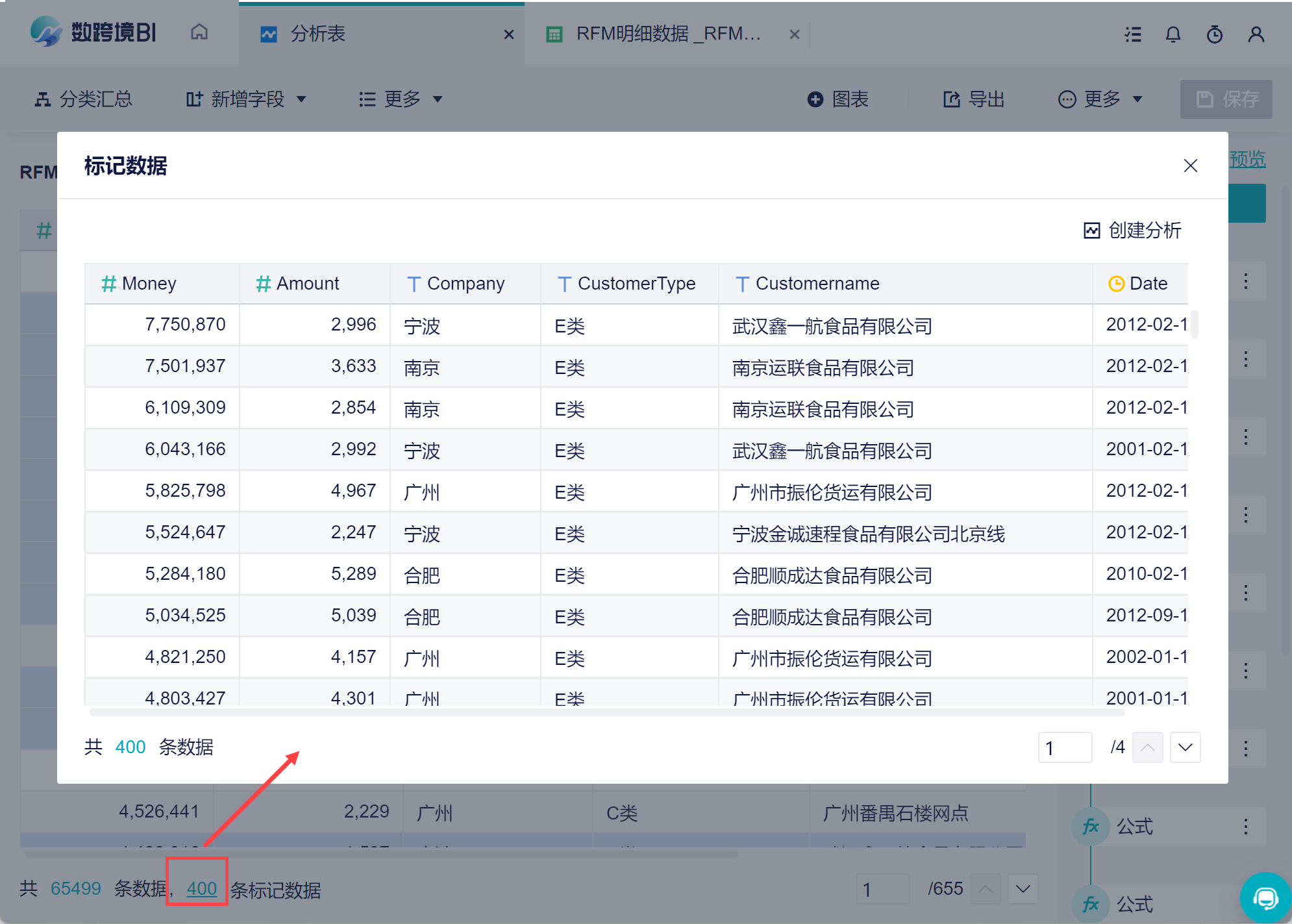
Task: Open the notifications bell icon
Action: point(1173,34)
